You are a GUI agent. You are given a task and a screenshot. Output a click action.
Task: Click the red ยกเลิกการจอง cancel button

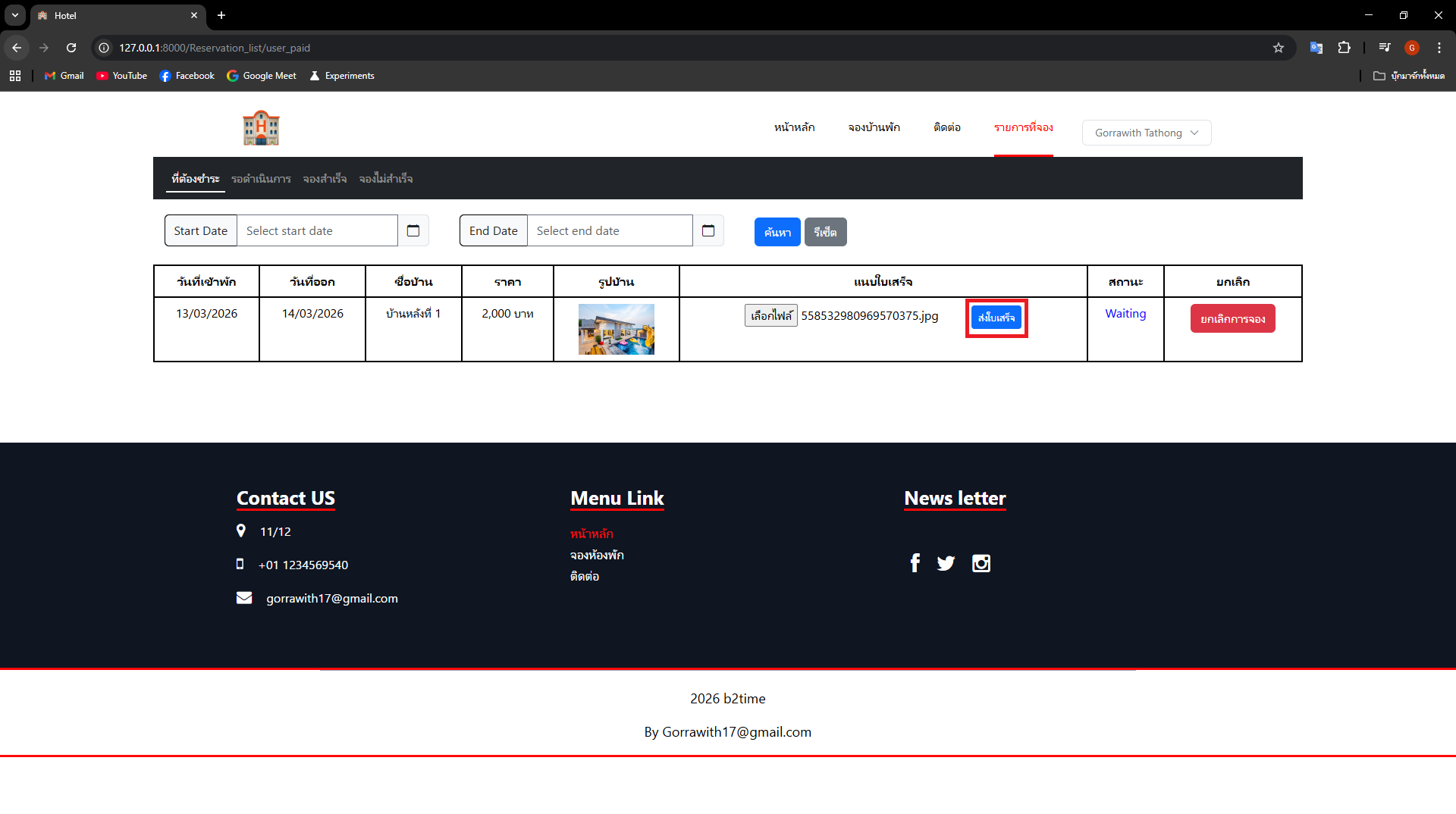[1232, 319]
